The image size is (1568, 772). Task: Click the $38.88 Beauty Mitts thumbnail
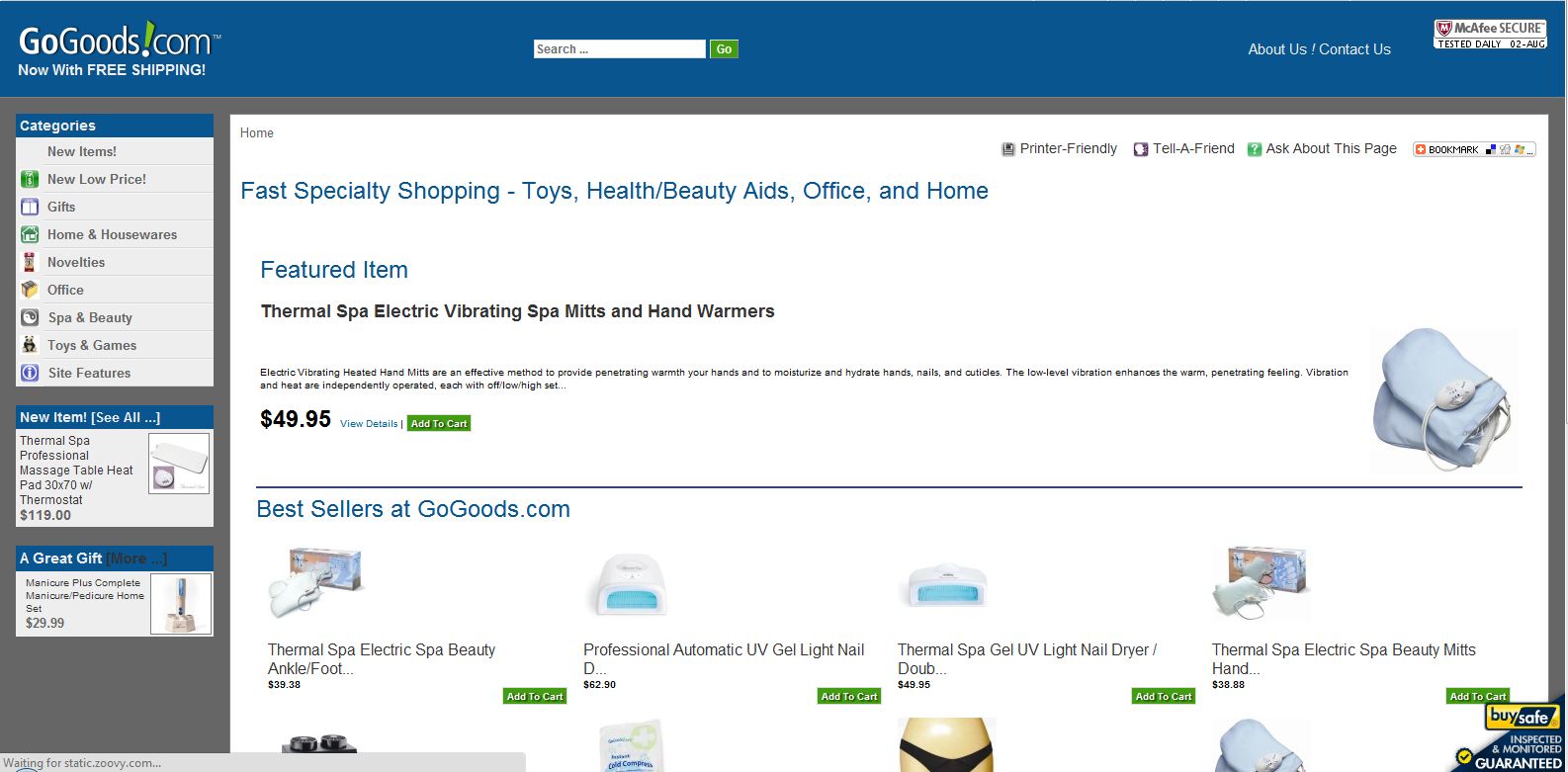point(1262,582)
